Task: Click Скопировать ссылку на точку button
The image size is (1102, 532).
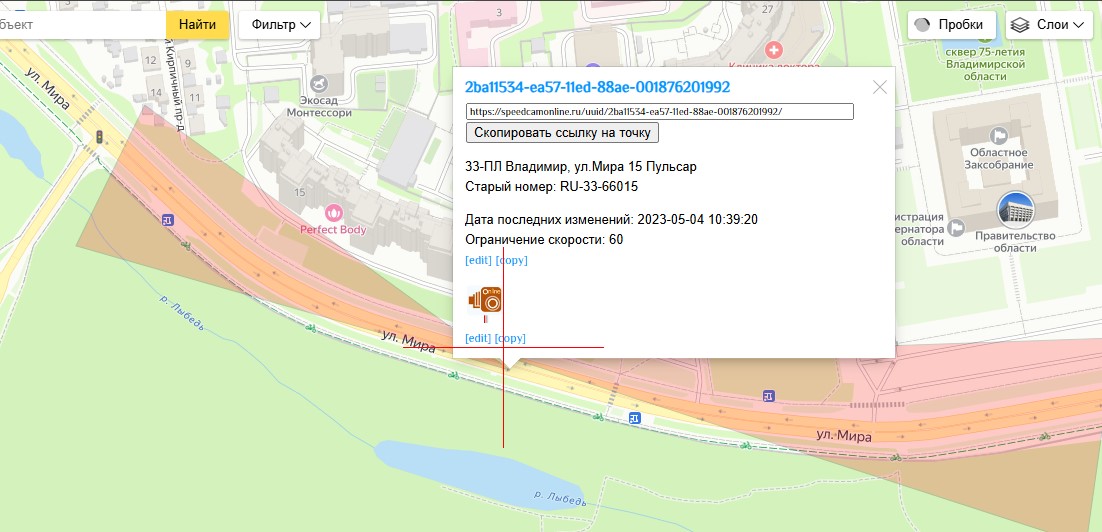Action: (562, 133)
